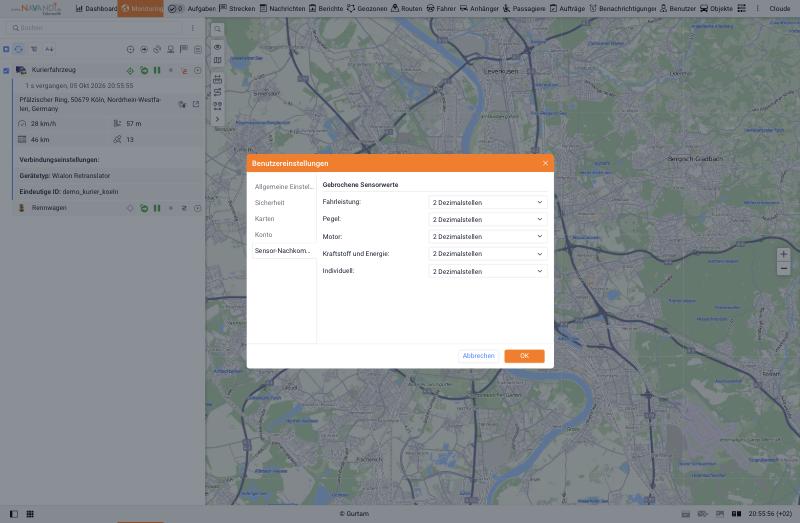Go to Strecken in top navigation

[237, 9]
